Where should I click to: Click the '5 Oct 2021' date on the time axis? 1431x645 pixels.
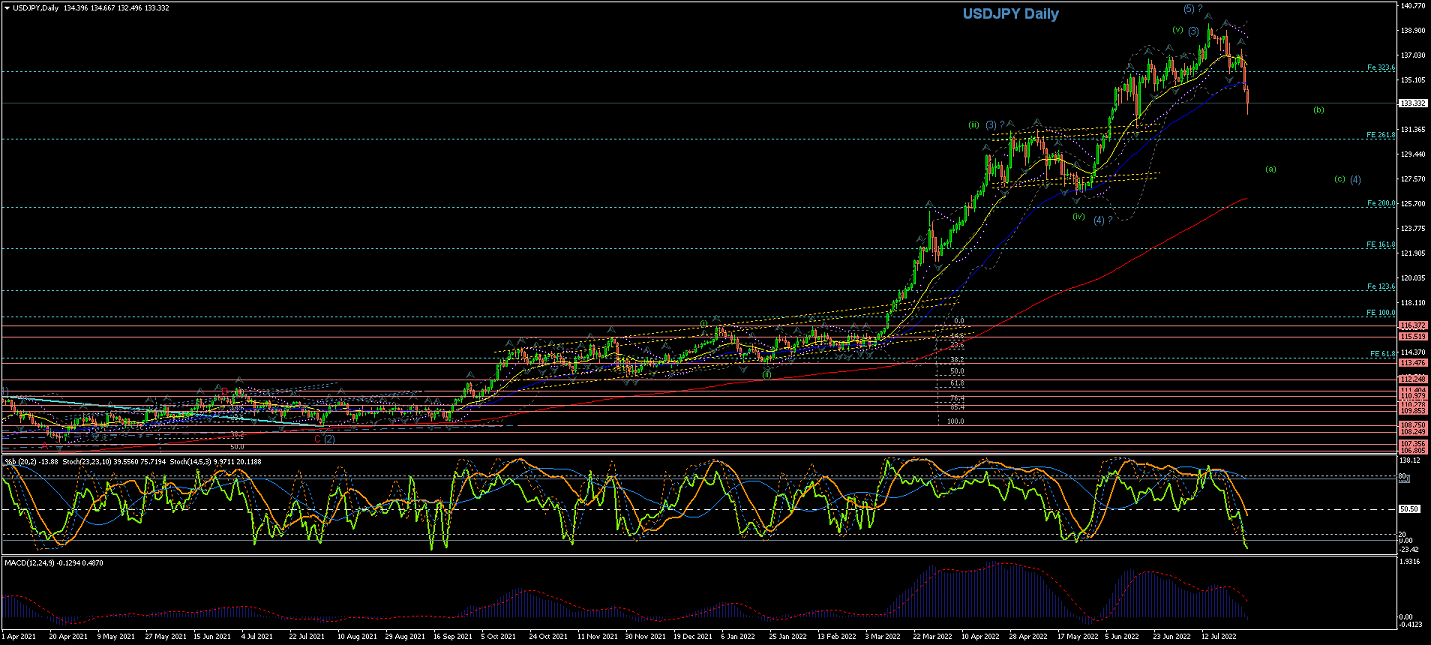pos(496,635)
